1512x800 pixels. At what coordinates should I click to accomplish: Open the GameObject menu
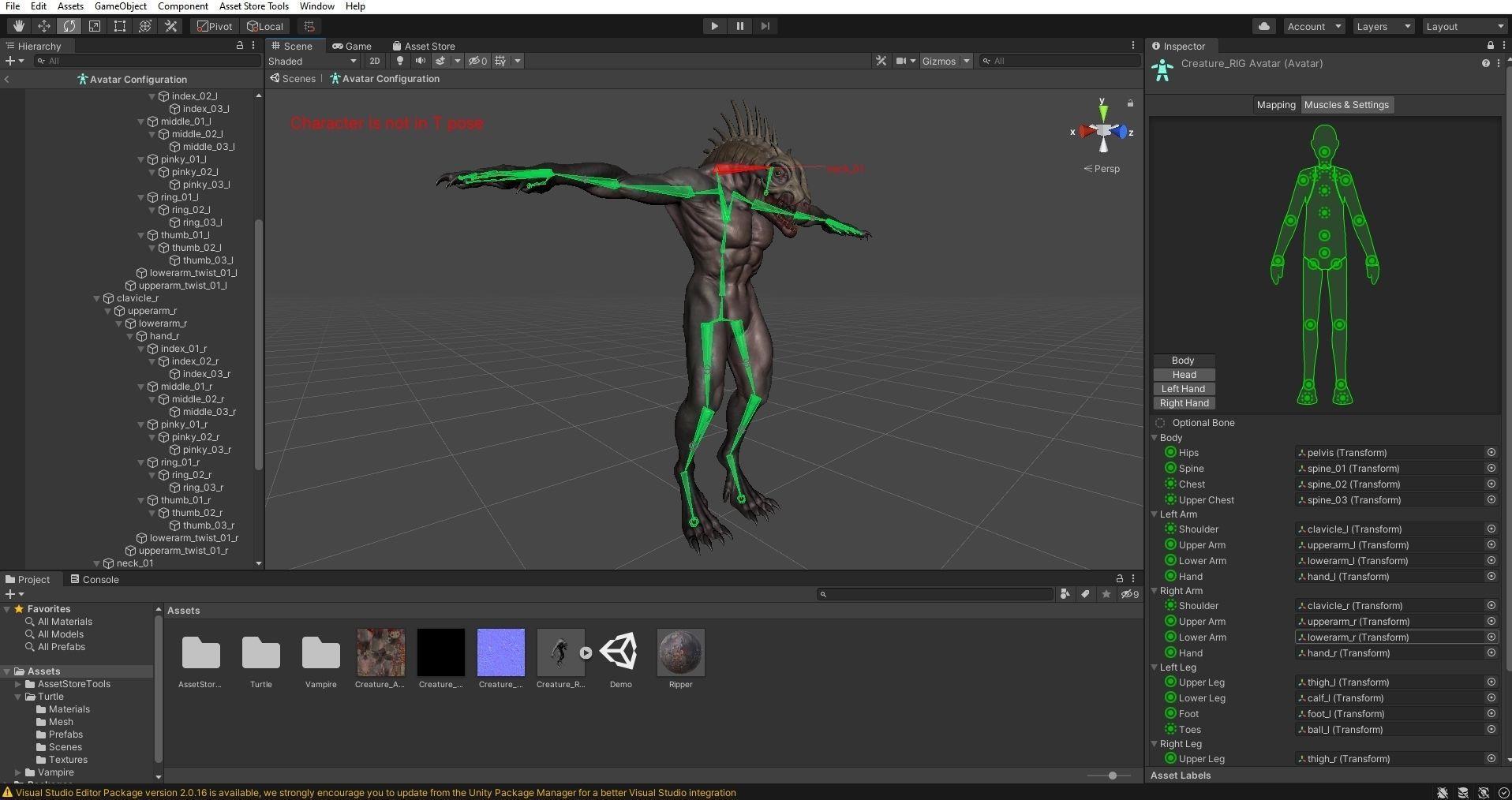(x=120, y=6)
